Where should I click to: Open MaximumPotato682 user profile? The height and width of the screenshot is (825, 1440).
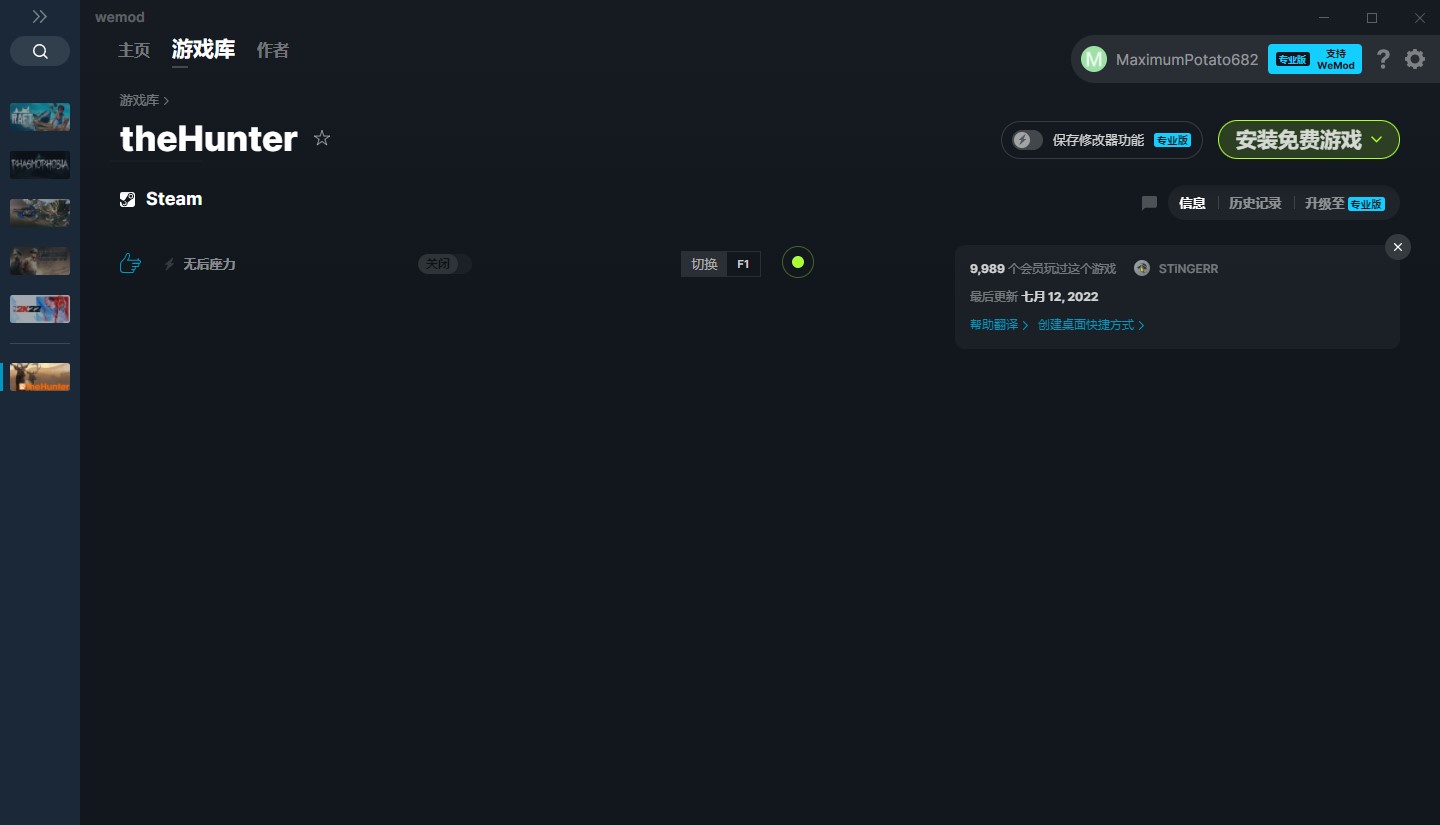point(1187,59)
